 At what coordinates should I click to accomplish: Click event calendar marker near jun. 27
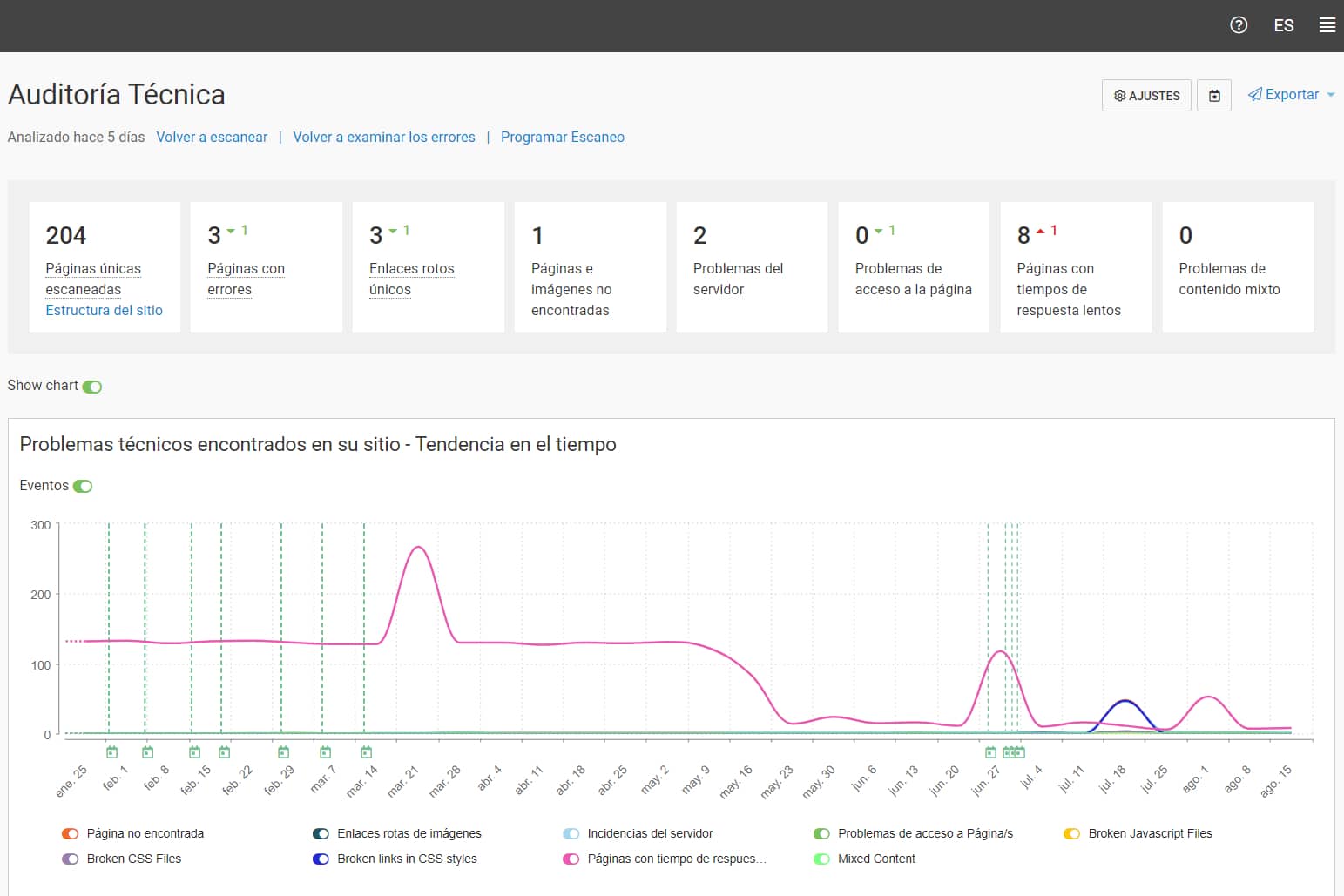click(x=990, y=752)
